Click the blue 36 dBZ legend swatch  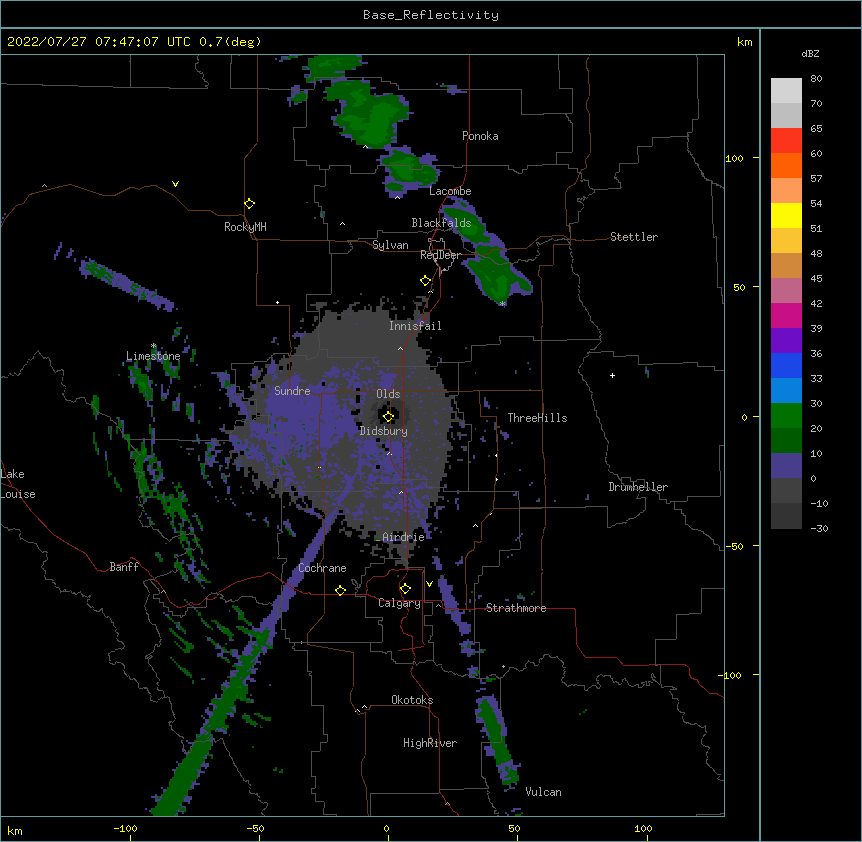[x=786, y=365]
